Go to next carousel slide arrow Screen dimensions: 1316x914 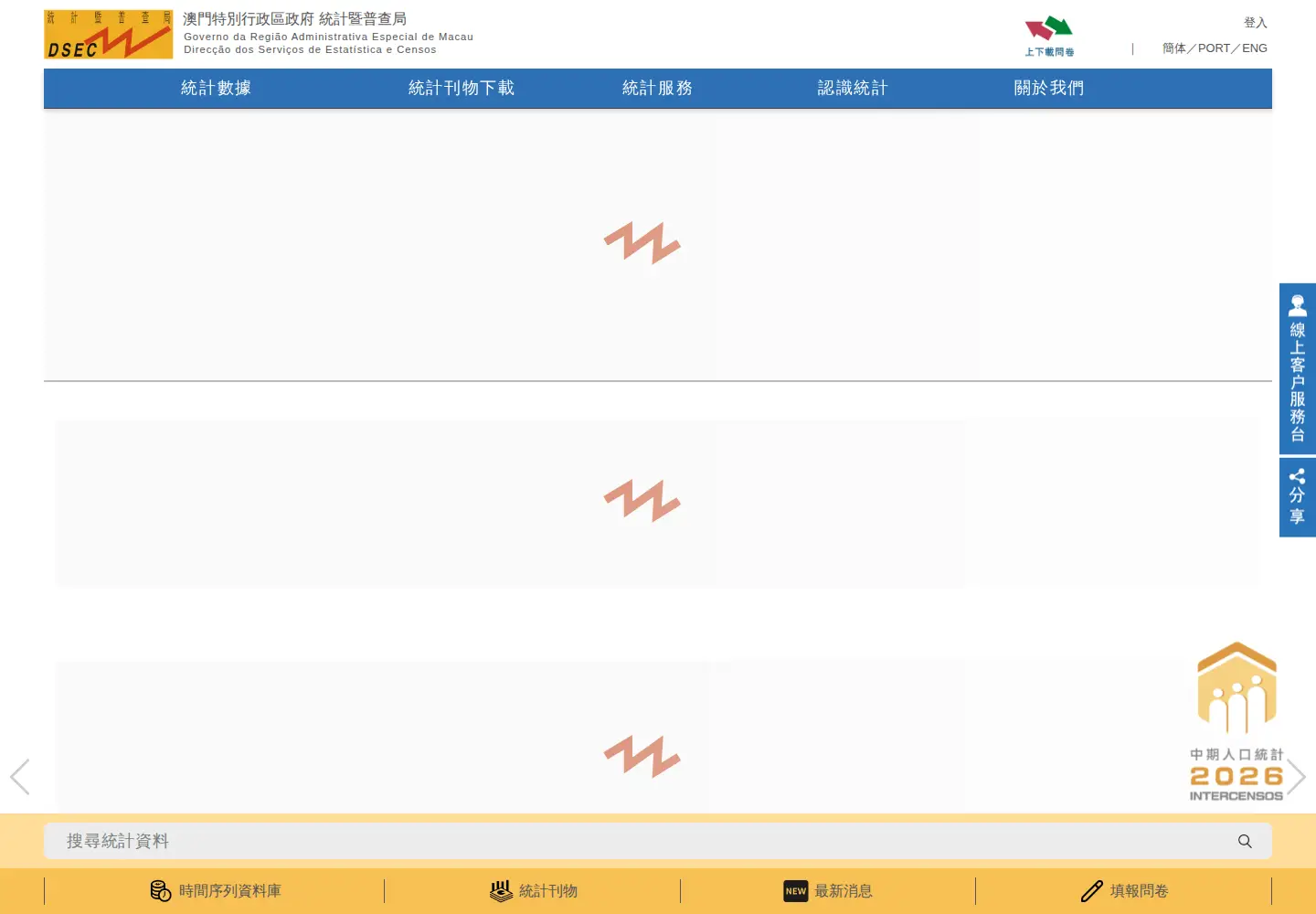click(1296, 777)
